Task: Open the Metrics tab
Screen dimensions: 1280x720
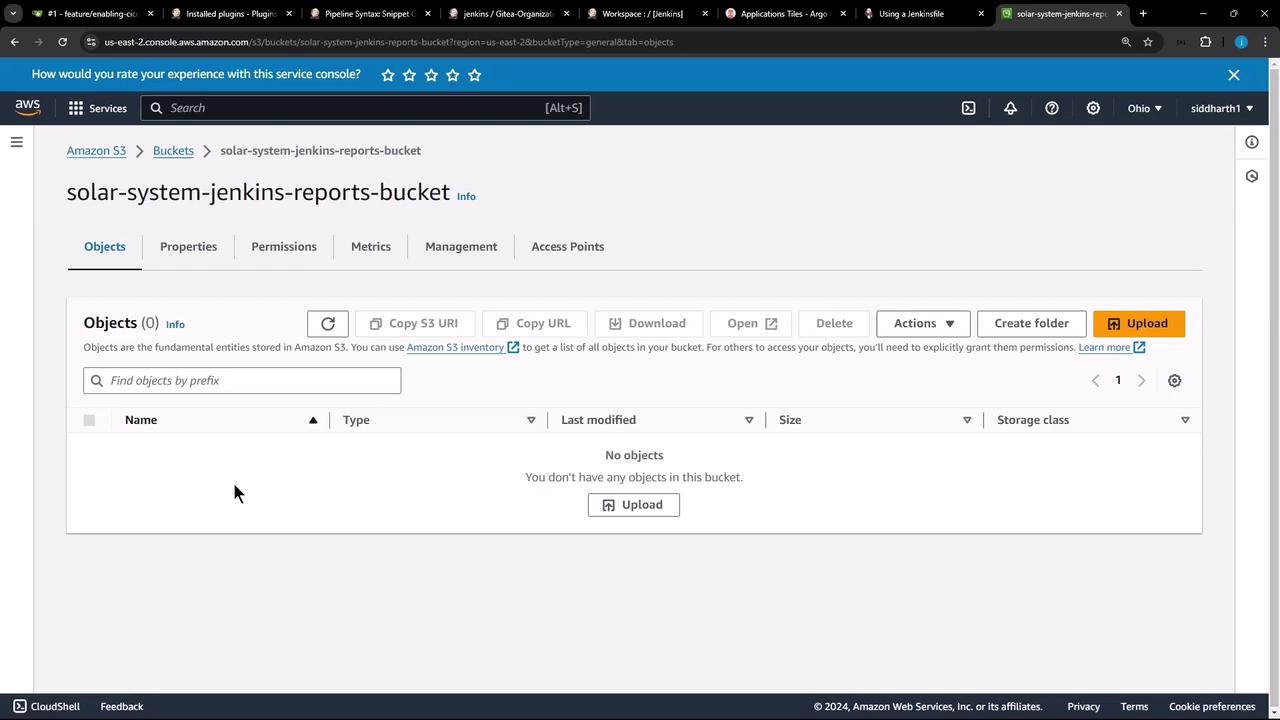Action: click(371, 247)
